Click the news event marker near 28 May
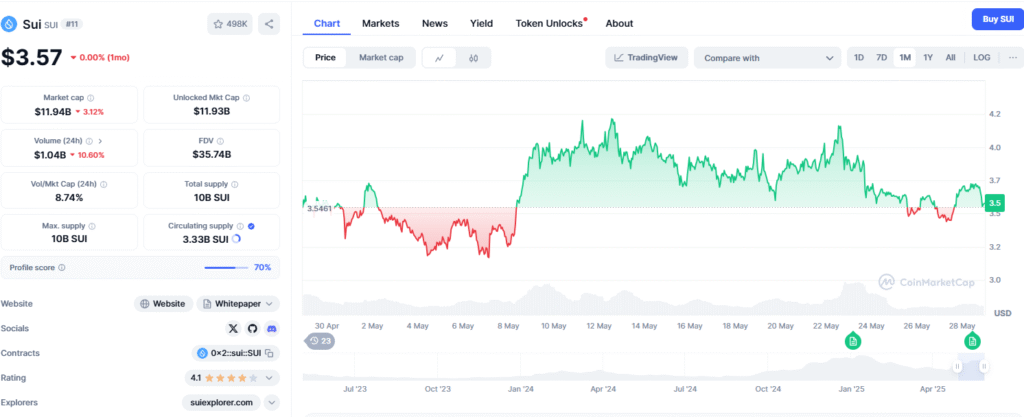The image size is (1024, 417). [x=972, y=341]
